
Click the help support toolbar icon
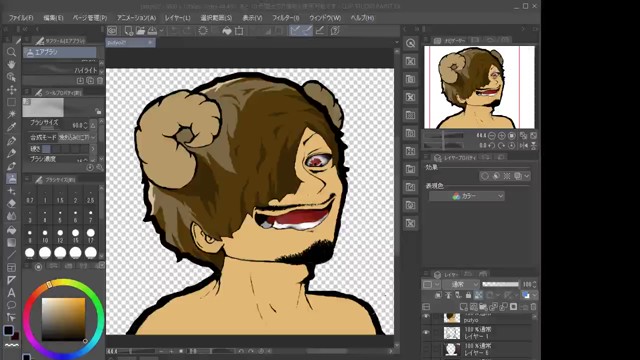tap(335, 31)
